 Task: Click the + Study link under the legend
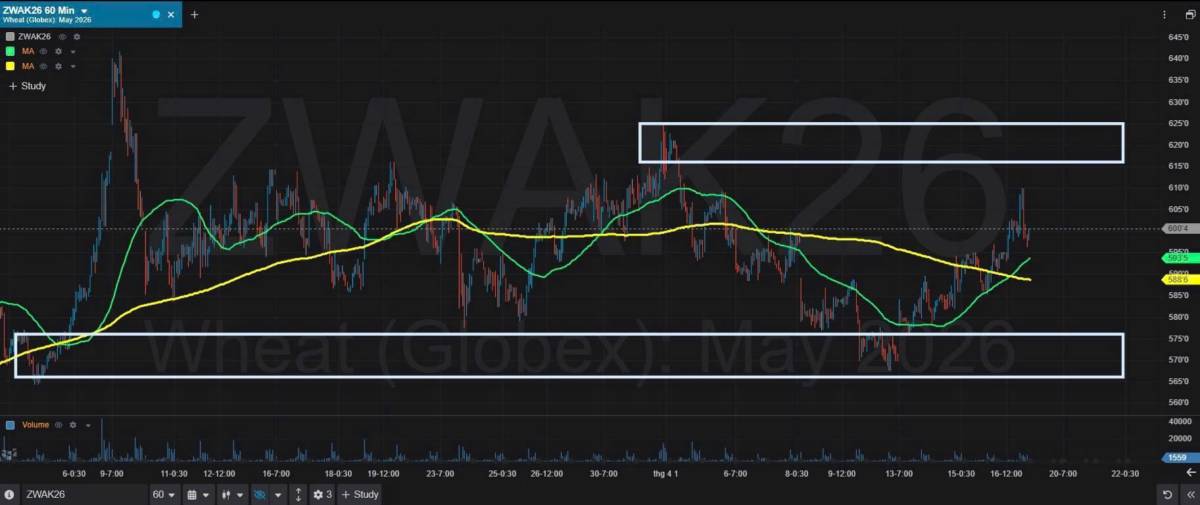(28, 86)
